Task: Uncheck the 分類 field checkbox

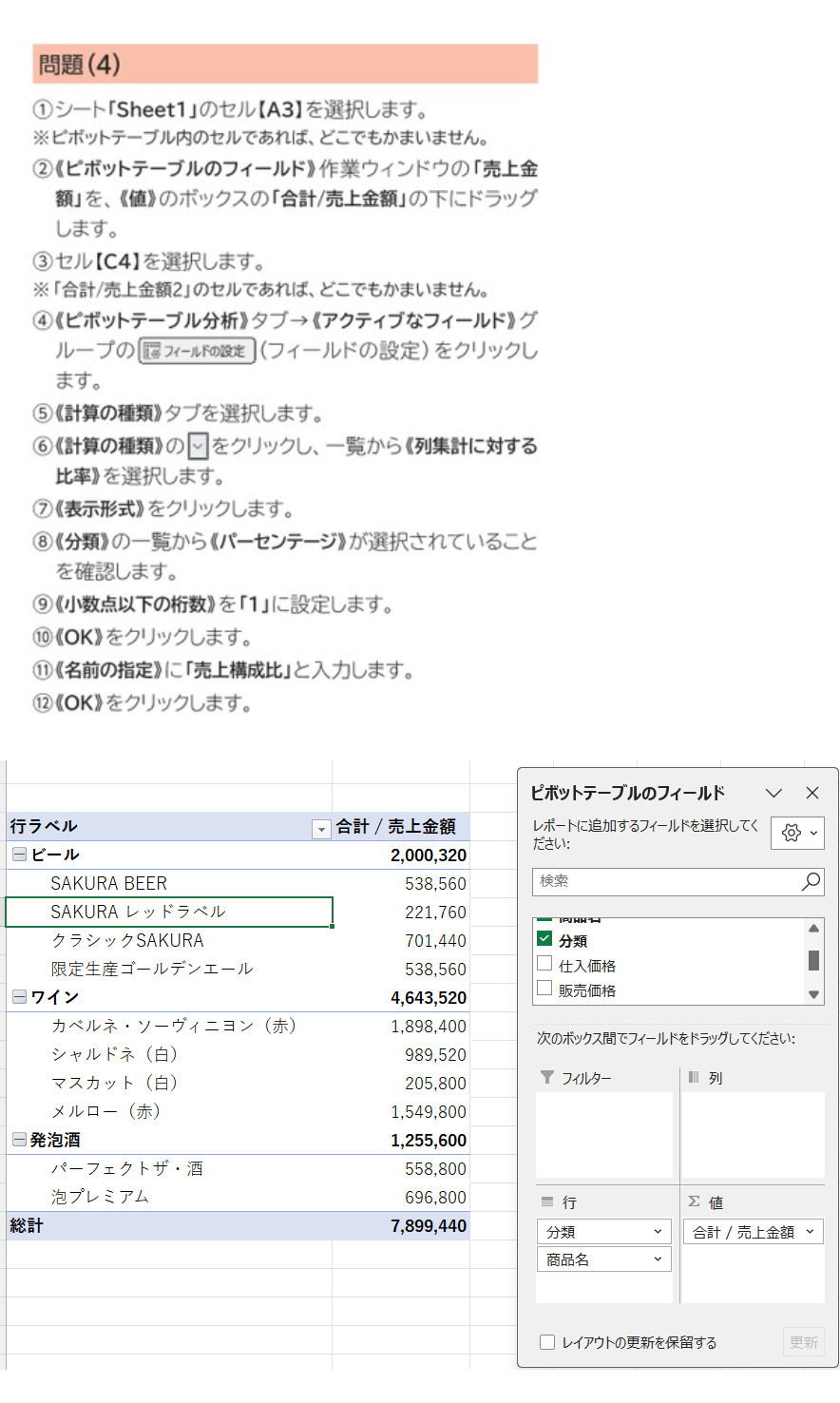Action: coord(544,939)
